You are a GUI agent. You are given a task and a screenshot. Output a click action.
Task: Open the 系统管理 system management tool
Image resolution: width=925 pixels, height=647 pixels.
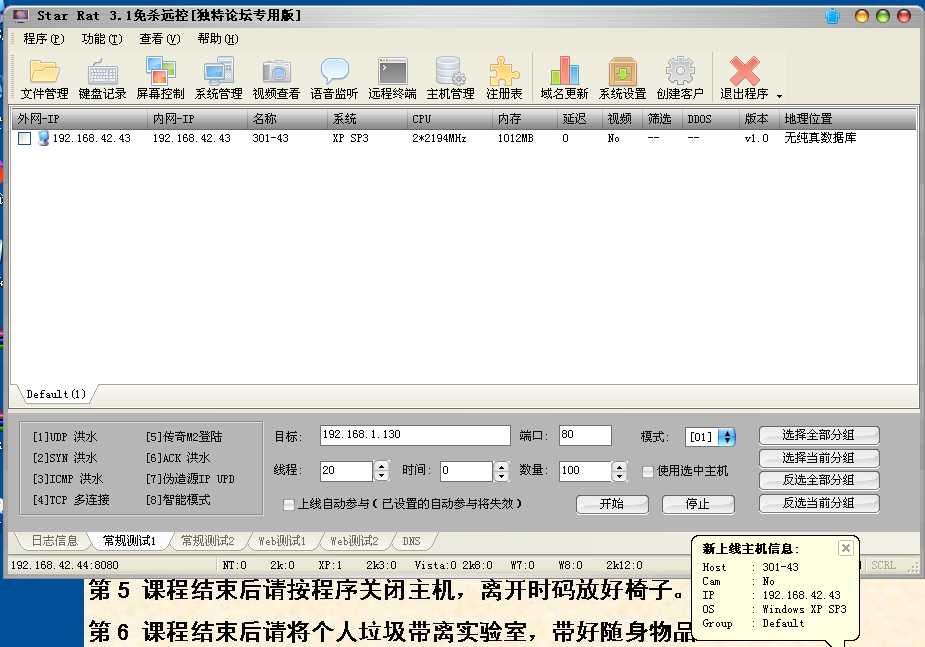[218, 78]
